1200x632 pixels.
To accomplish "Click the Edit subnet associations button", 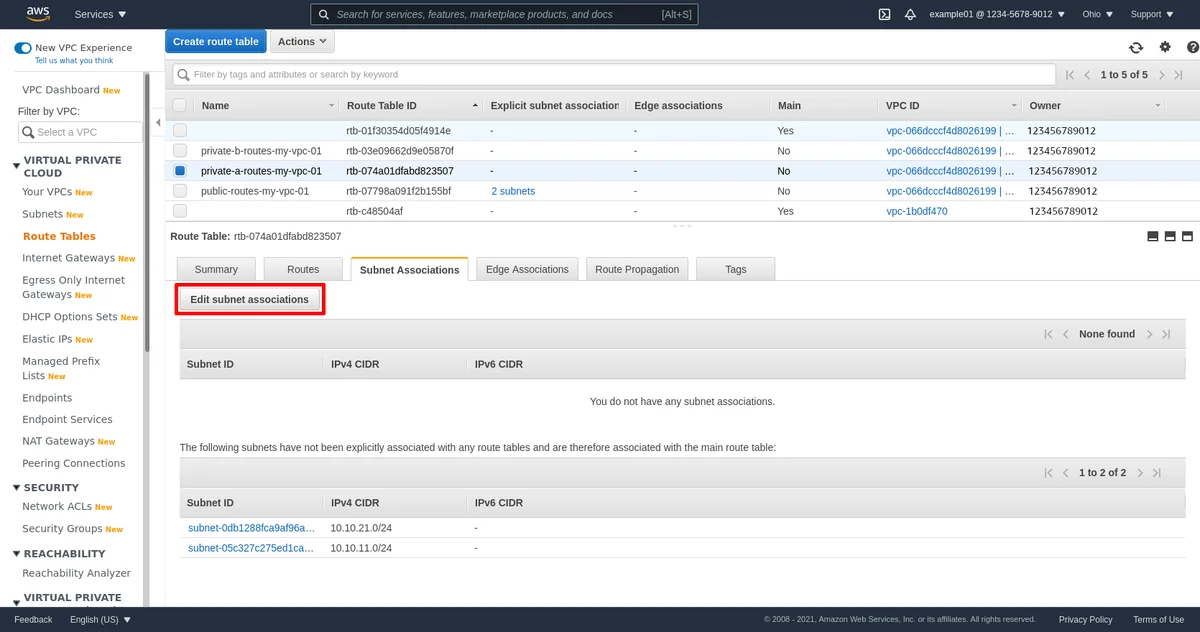I will tap(249, 299).
